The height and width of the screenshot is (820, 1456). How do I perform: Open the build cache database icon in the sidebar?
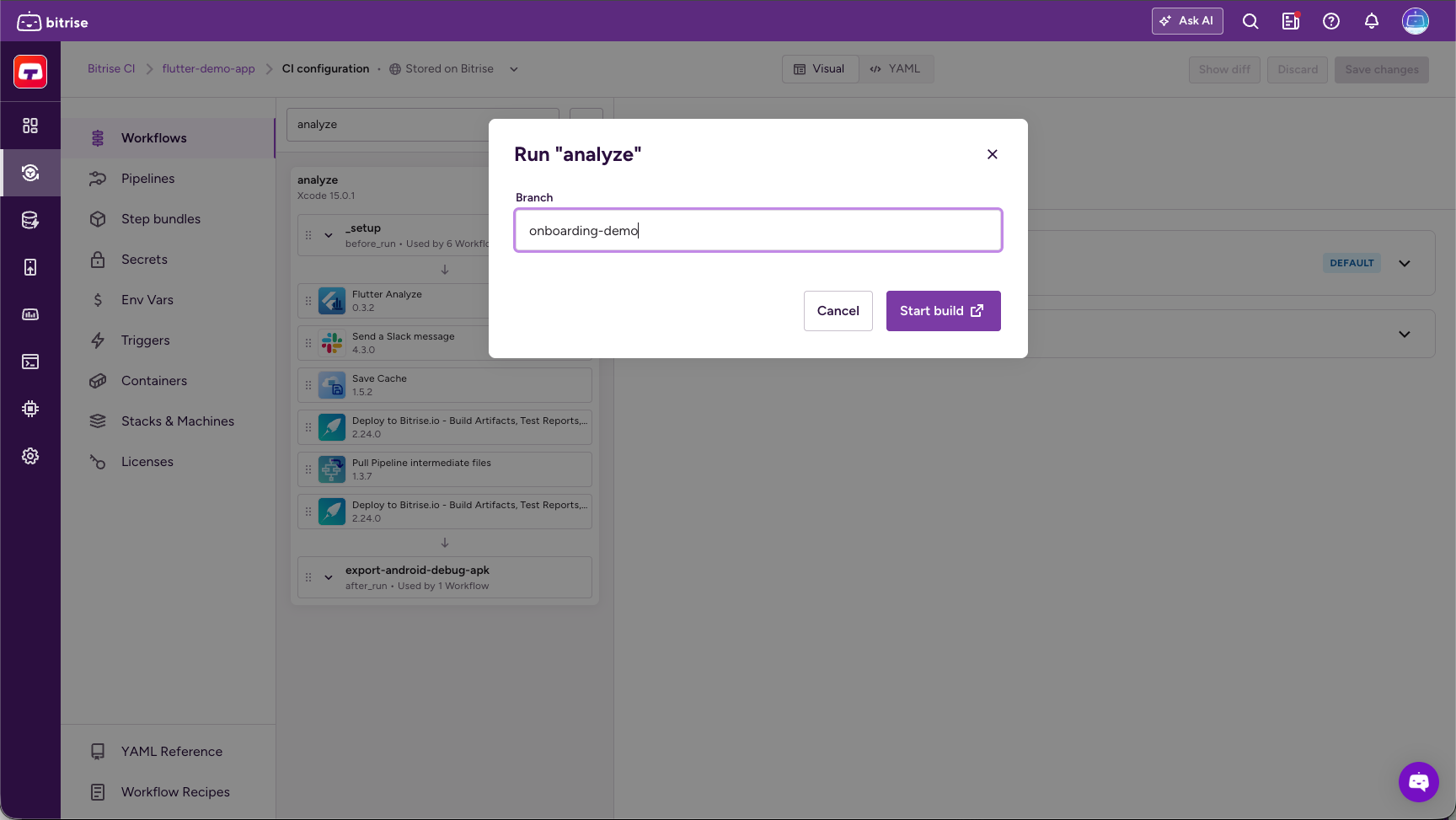[x=30, y=220]
